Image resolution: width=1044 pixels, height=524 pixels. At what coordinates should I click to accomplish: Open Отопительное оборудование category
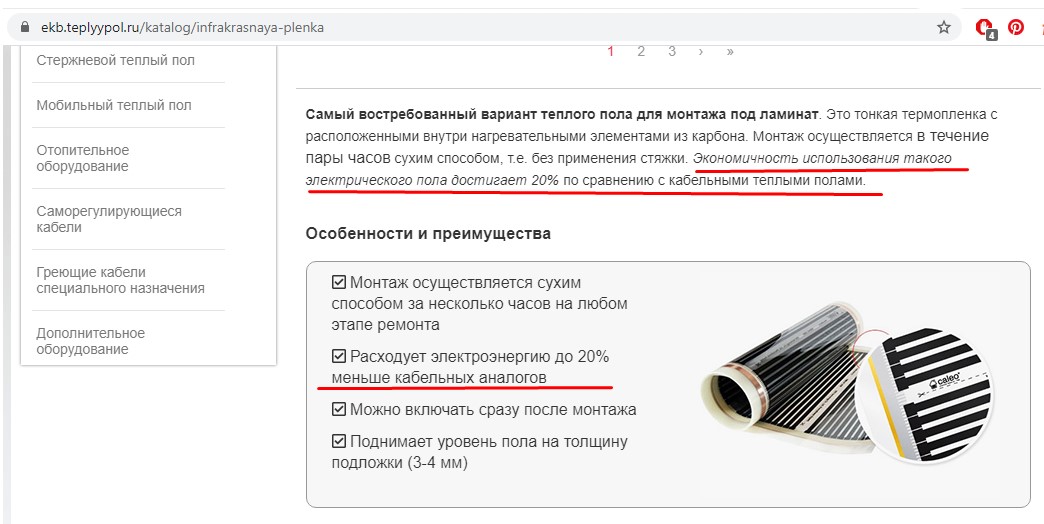[x=83, y=158]
